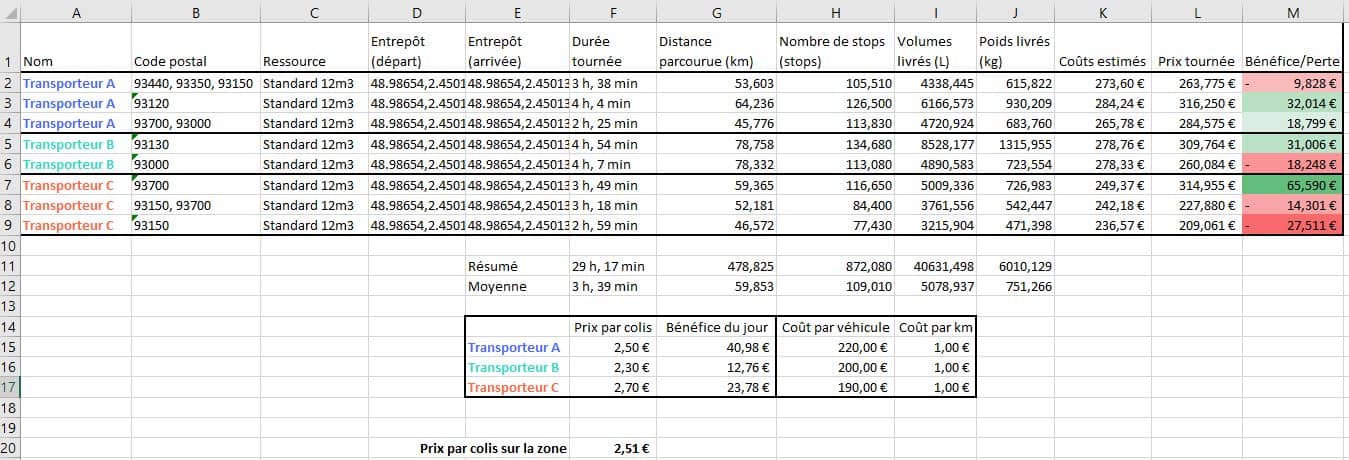Click 'Coût par km' summary header

point(935,327)
